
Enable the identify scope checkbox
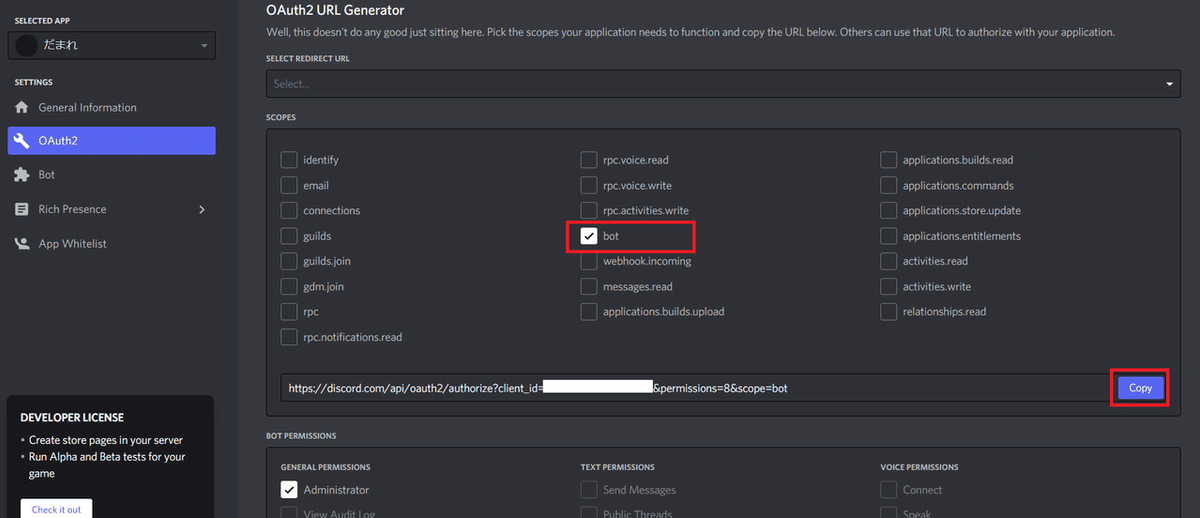(289, 160)
